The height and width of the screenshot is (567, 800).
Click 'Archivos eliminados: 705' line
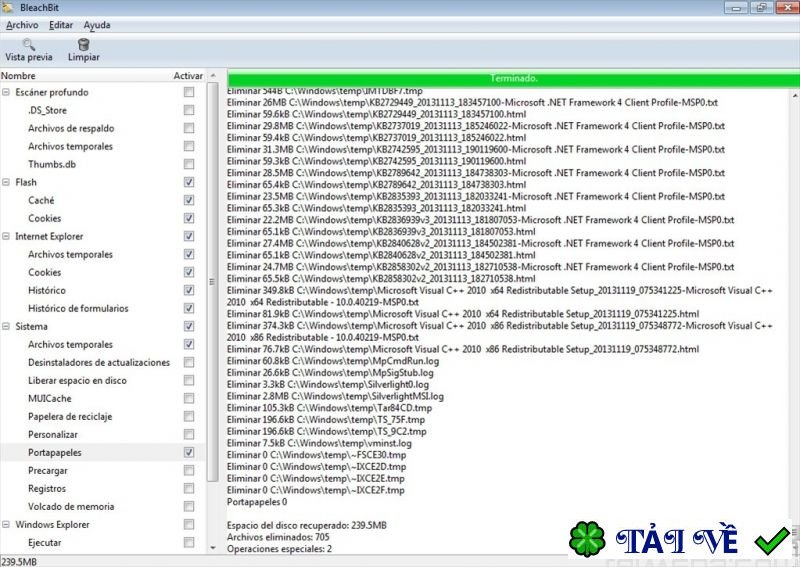pyautogui.click(x=278, y=537)
